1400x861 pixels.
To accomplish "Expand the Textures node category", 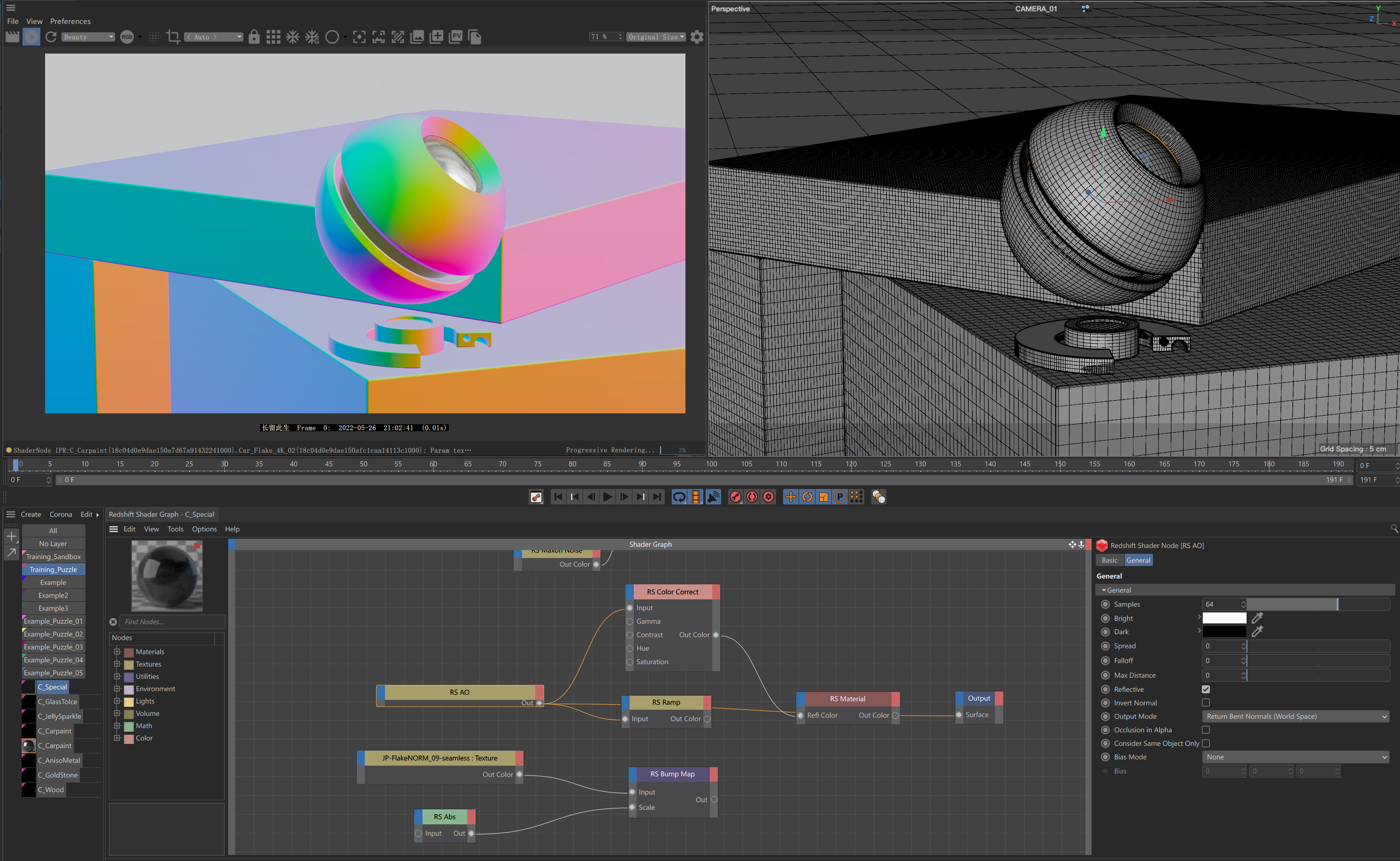I will click(116, 664).
